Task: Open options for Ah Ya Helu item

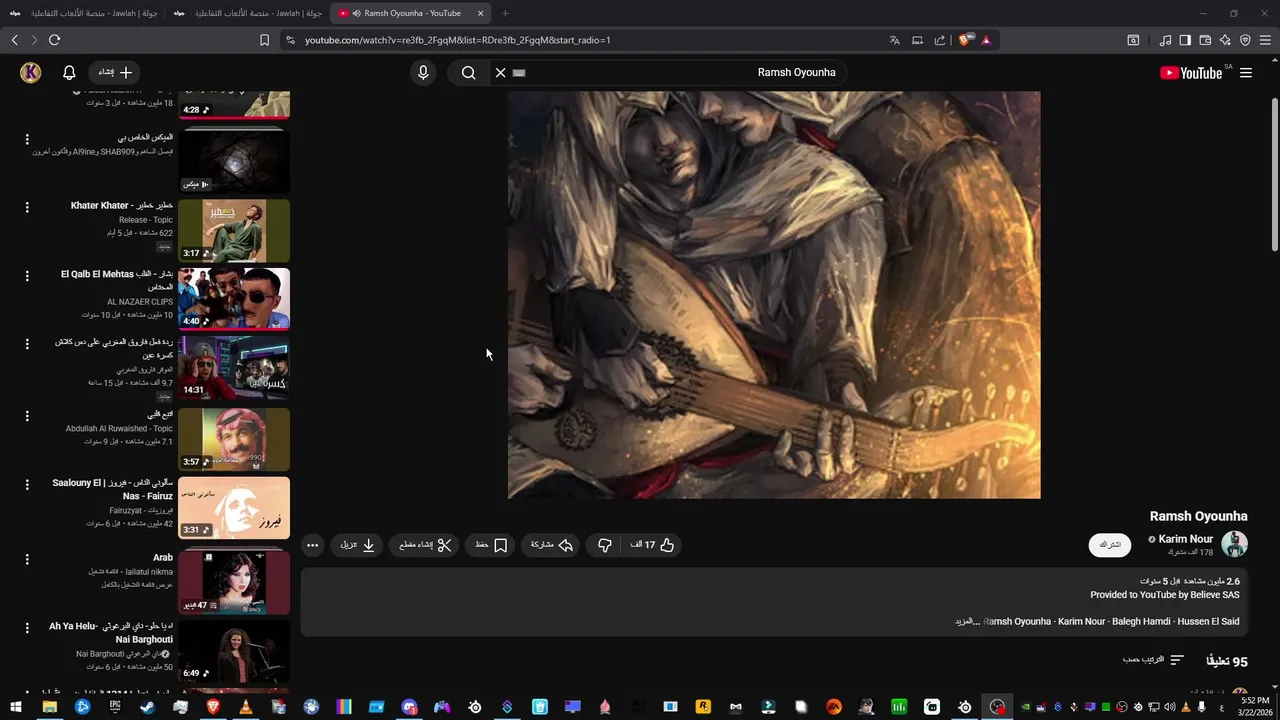Action: pyautogui.click(x=27, y=628)
